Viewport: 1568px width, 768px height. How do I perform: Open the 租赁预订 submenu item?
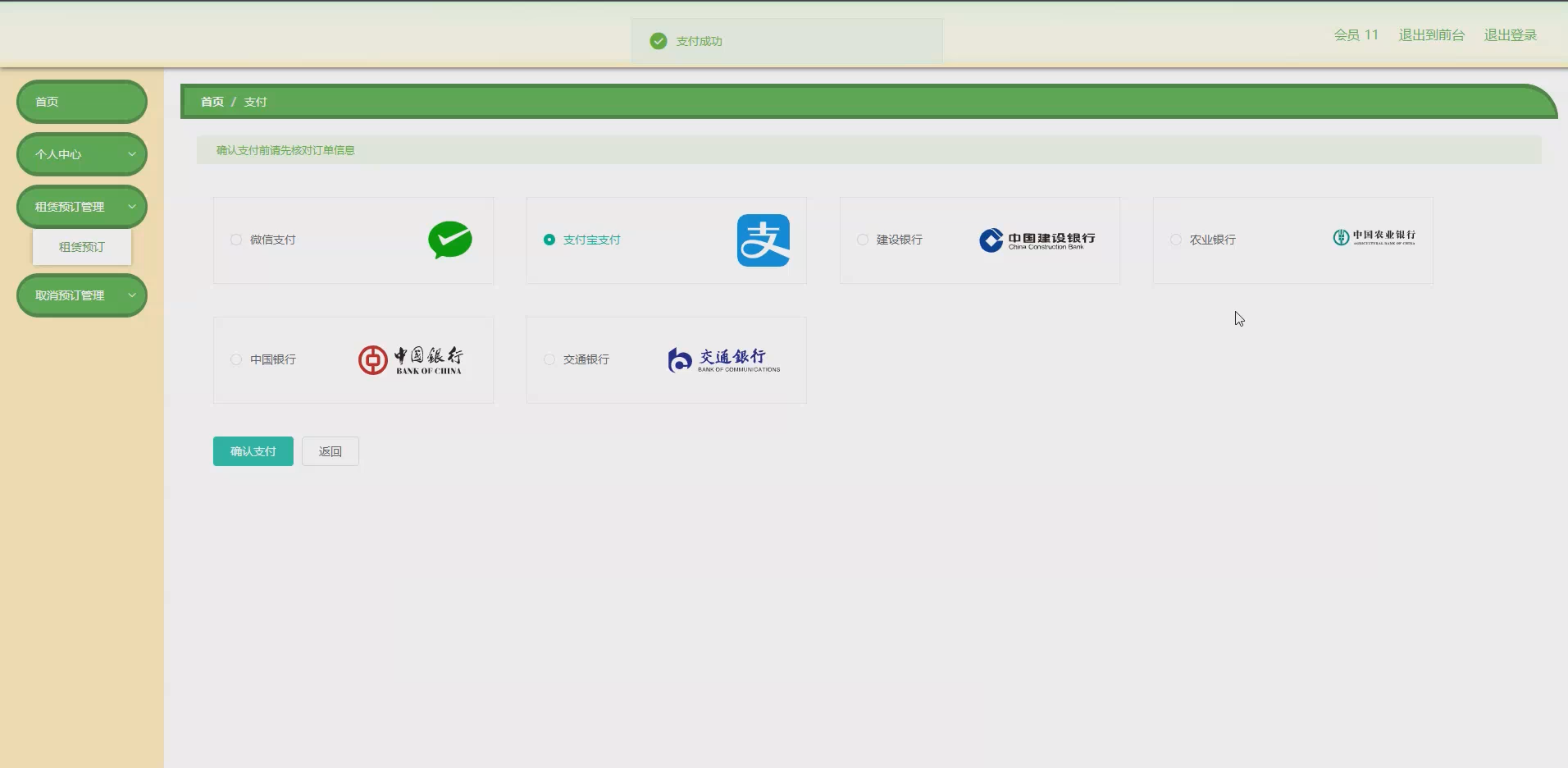[x=82, y=247]
